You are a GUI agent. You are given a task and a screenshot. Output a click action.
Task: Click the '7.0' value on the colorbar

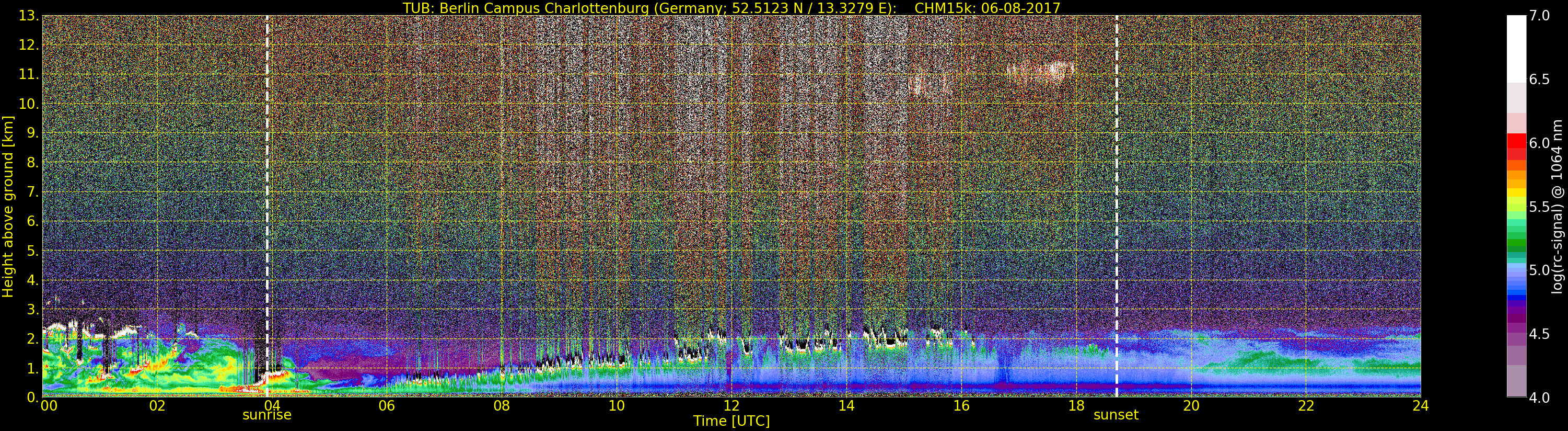(x=1539, y=16)
